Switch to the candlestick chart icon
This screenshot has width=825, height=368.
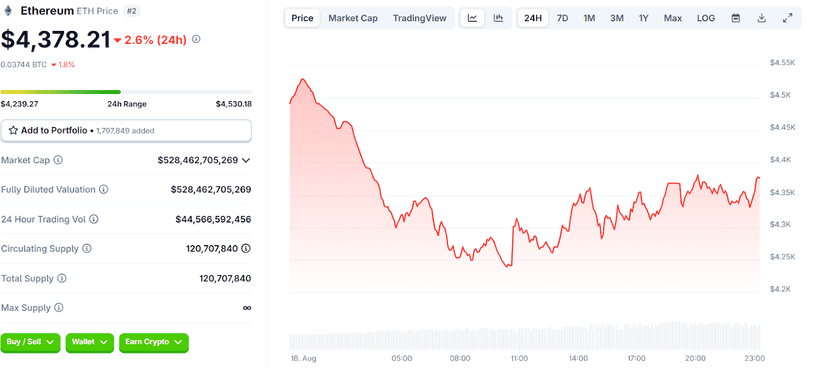(x=498, y=18)
